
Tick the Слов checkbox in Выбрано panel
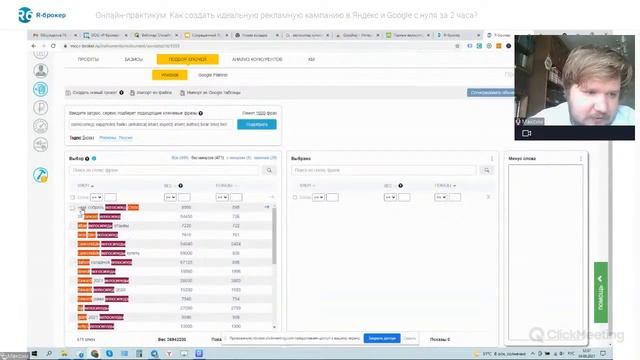pyautogui.click(x=295, y=198)
